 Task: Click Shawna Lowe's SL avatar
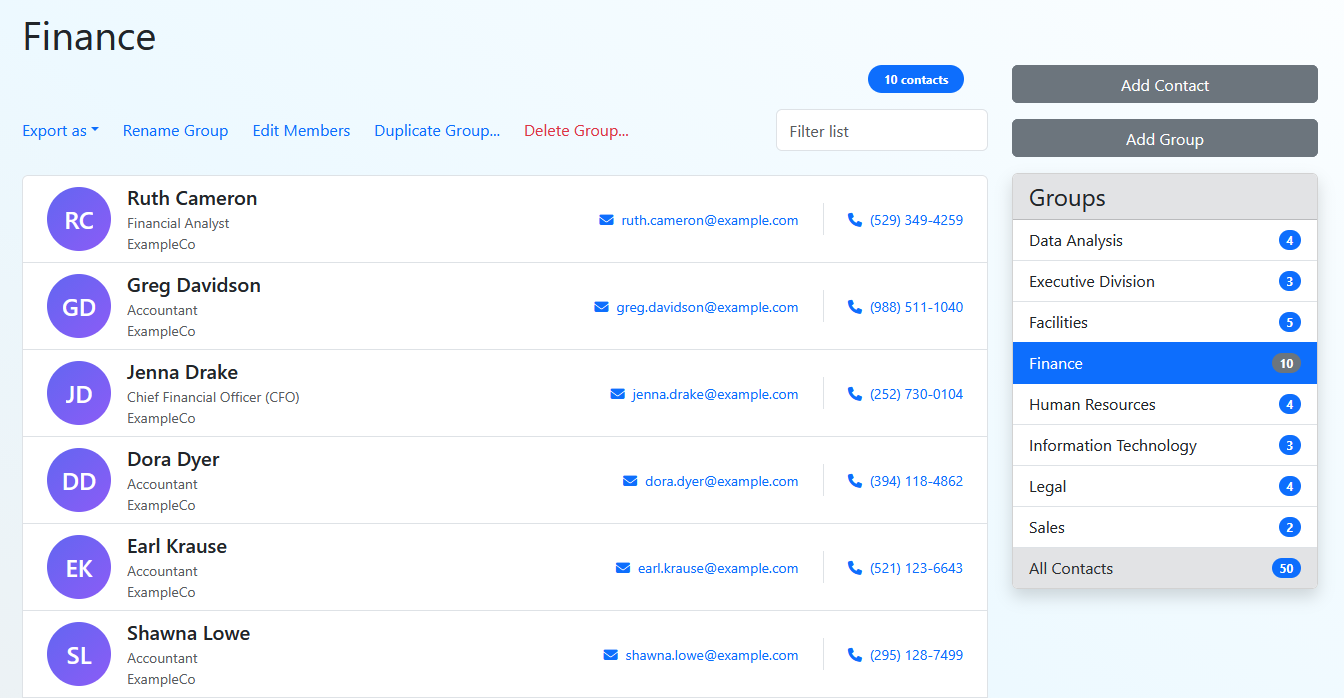pos(79,654)
